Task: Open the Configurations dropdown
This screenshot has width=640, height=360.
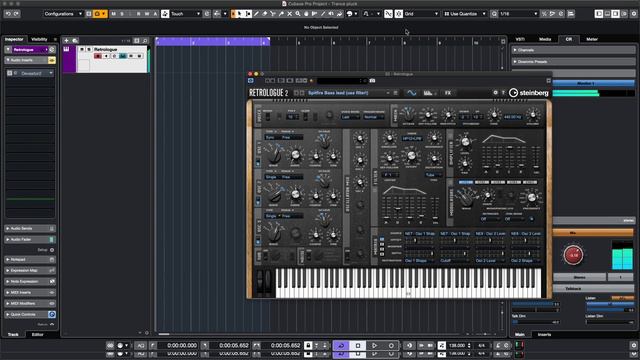Action: (x=63, y=14)
